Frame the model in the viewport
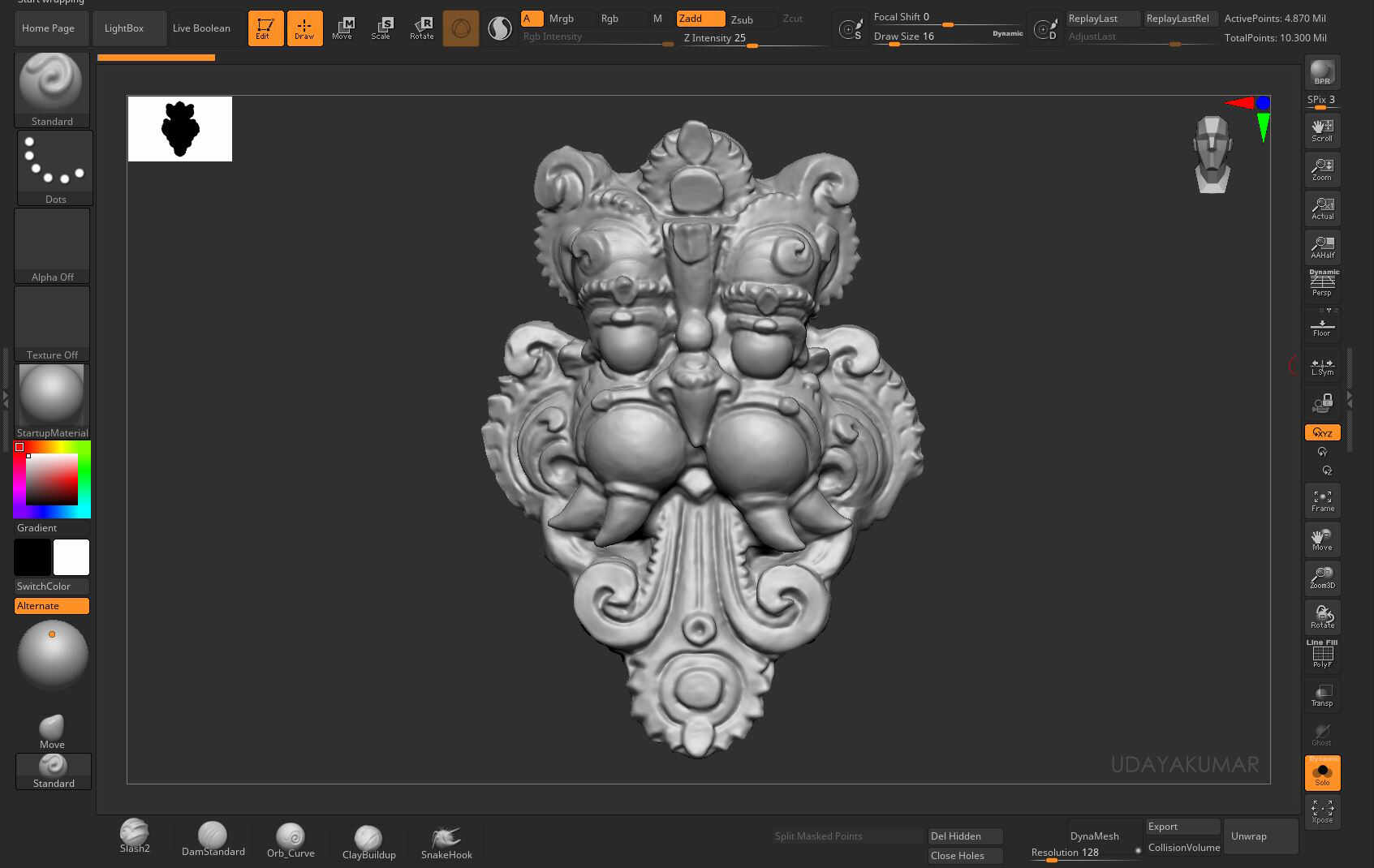 pos(1322,501)
